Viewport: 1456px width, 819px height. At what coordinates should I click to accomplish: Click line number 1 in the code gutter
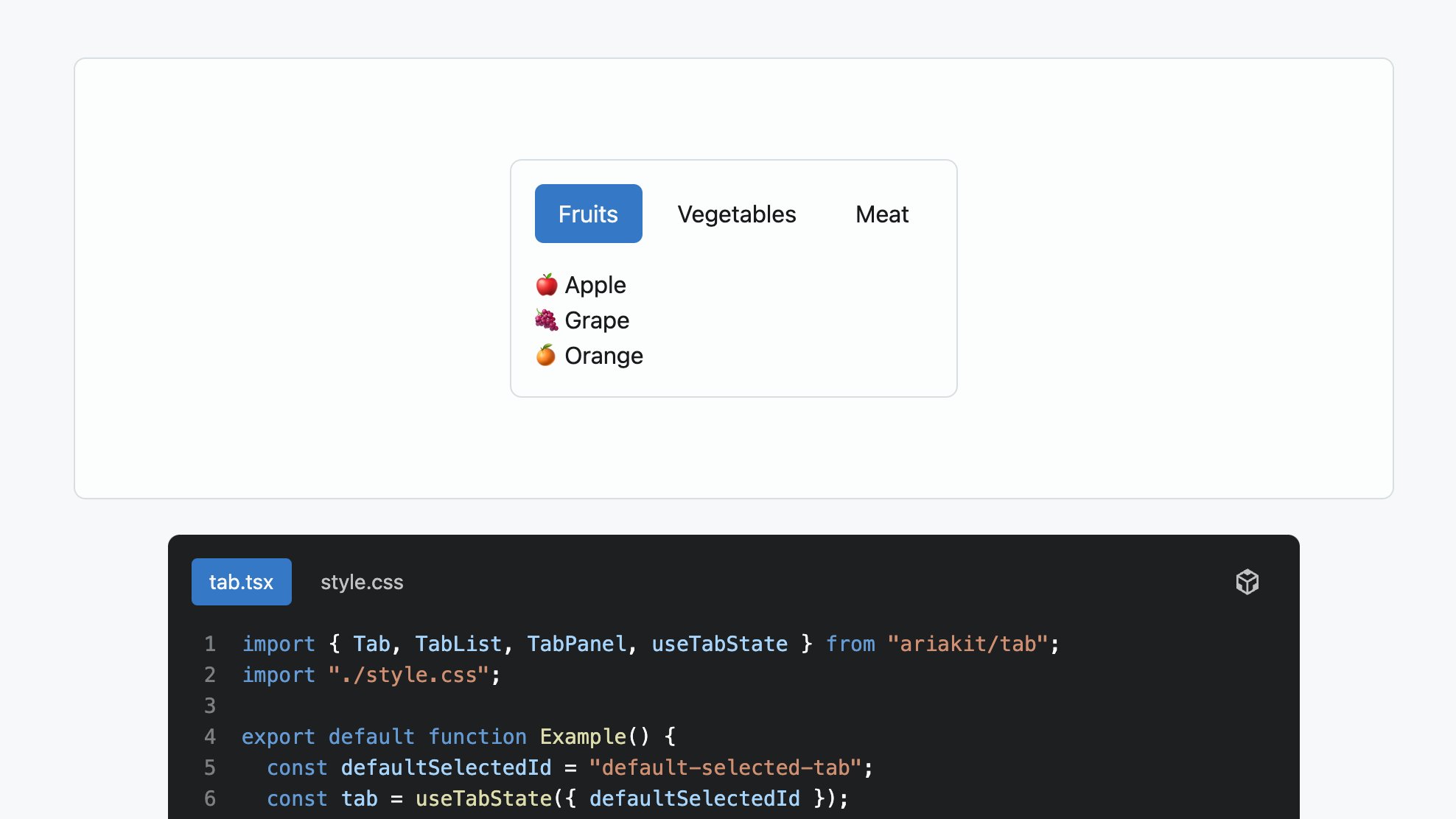coord(210,644)
